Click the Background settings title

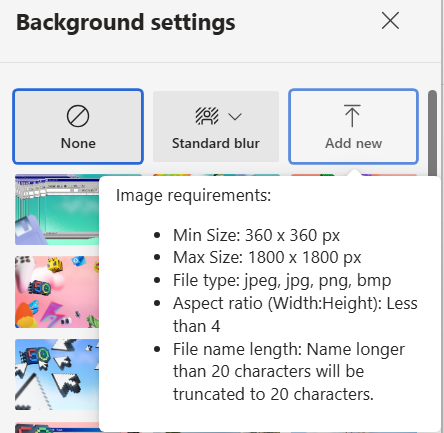point(126,23)
